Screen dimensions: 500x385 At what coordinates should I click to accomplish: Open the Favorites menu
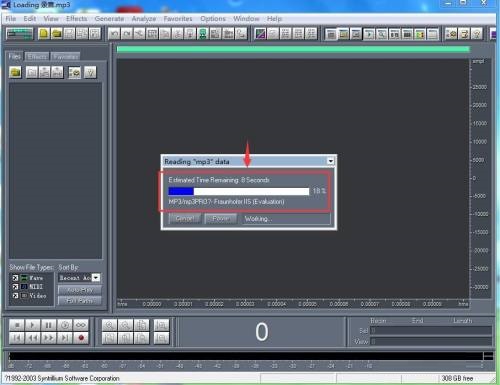[x=178, y=19]
